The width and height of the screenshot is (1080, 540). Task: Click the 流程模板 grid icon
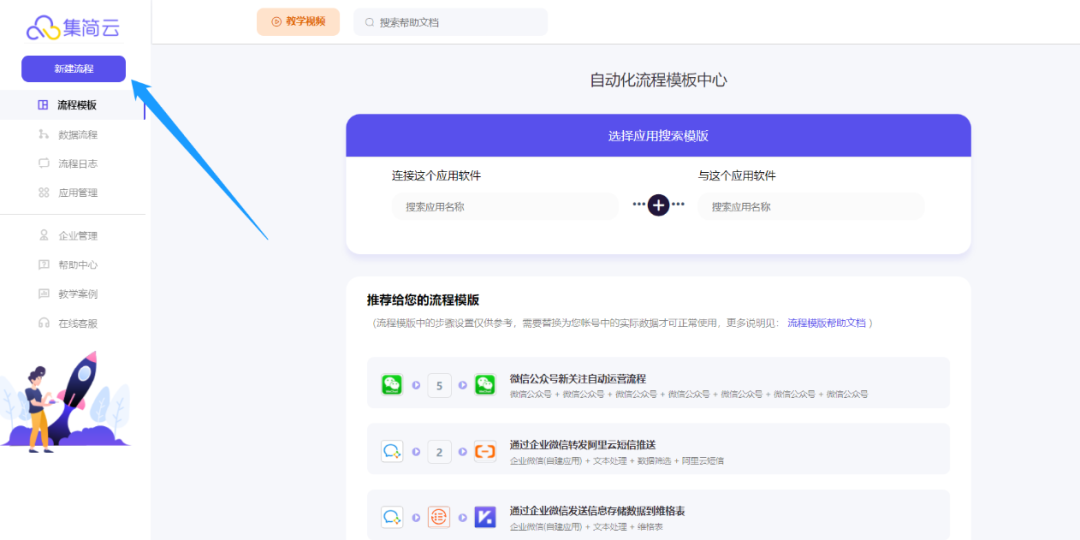click(x=43, y=105)
